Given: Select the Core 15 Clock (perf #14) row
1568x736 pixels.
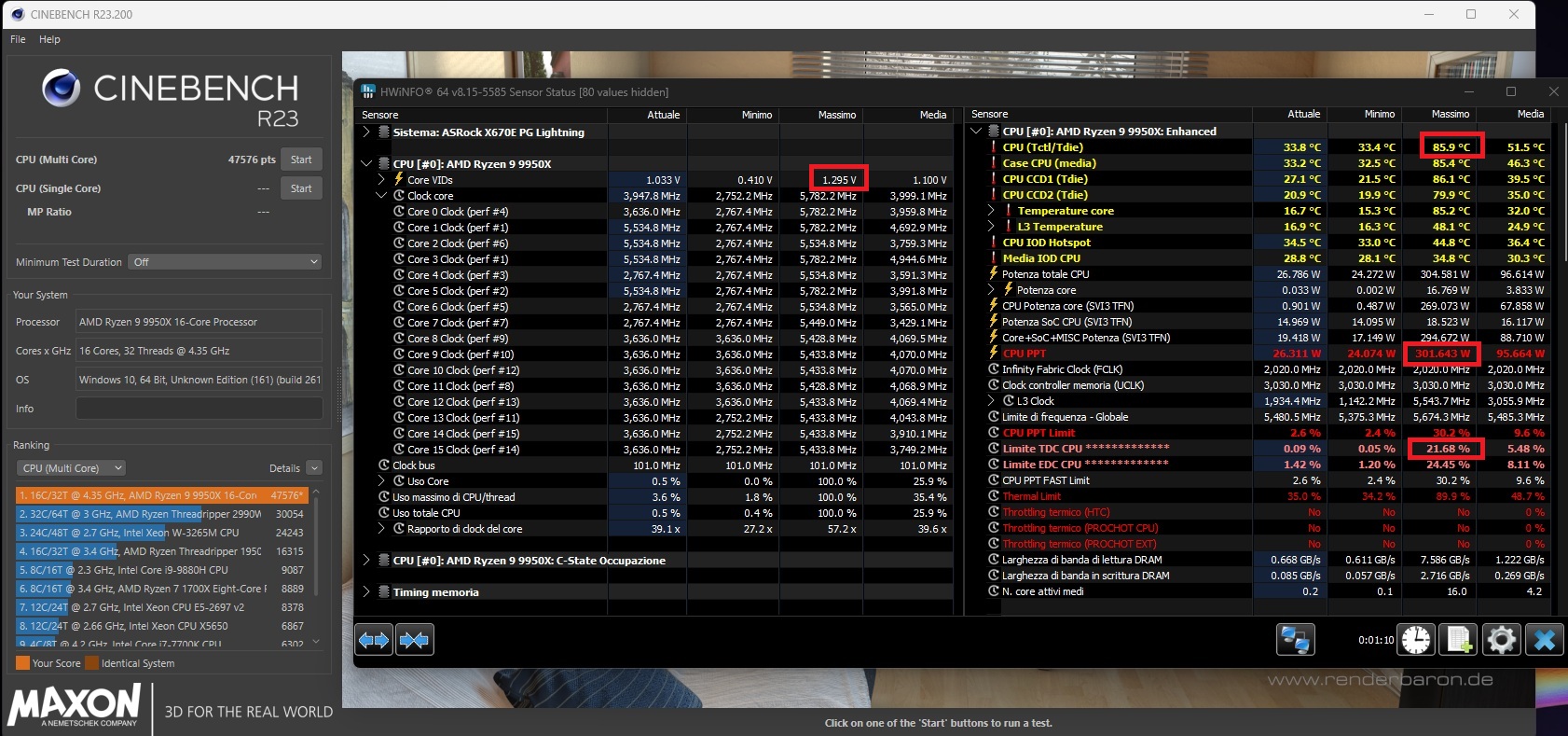Looking at the screenshot, I should coord(654,449).
